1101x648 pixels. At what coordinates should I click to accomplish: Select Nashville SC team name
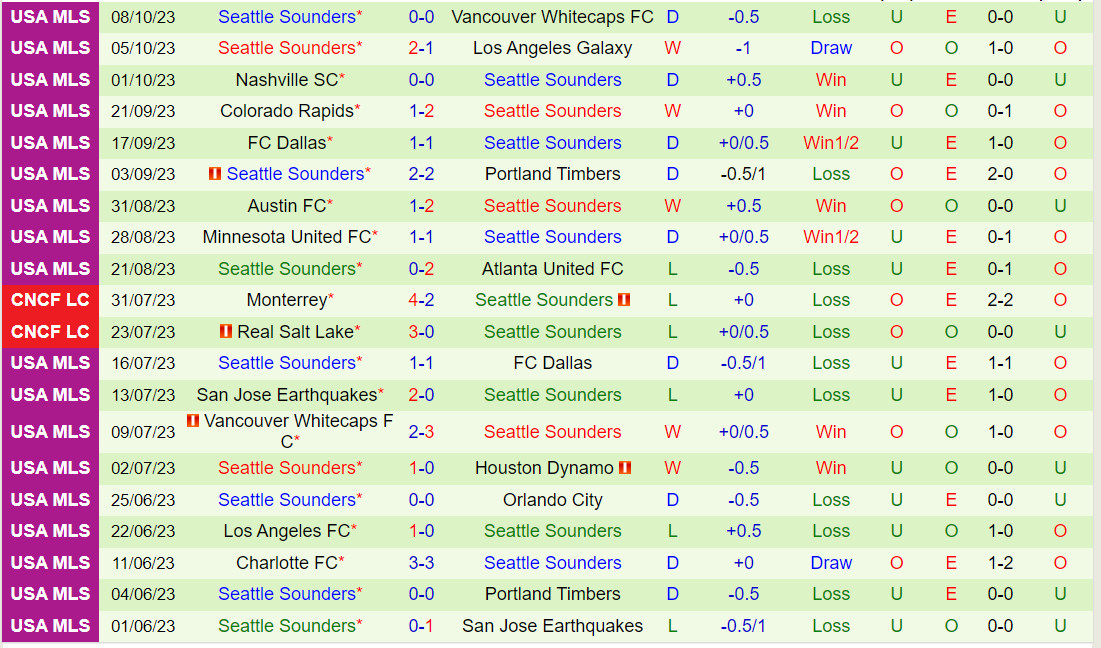pyautogui.click(x=287, y=79)
